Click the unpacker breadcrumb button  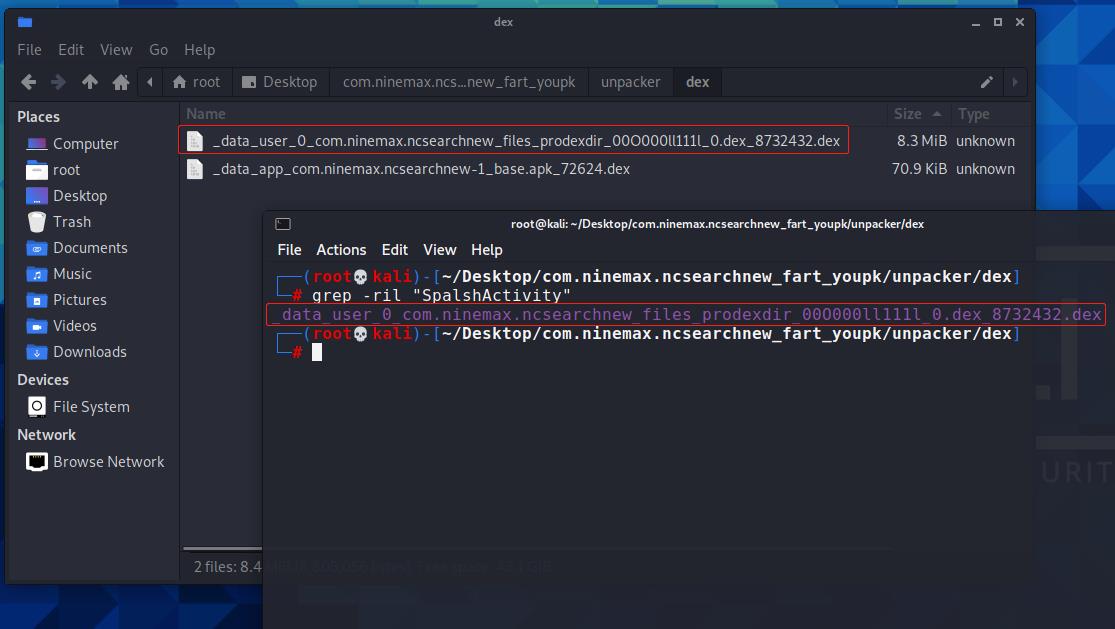tap(630, 82)
